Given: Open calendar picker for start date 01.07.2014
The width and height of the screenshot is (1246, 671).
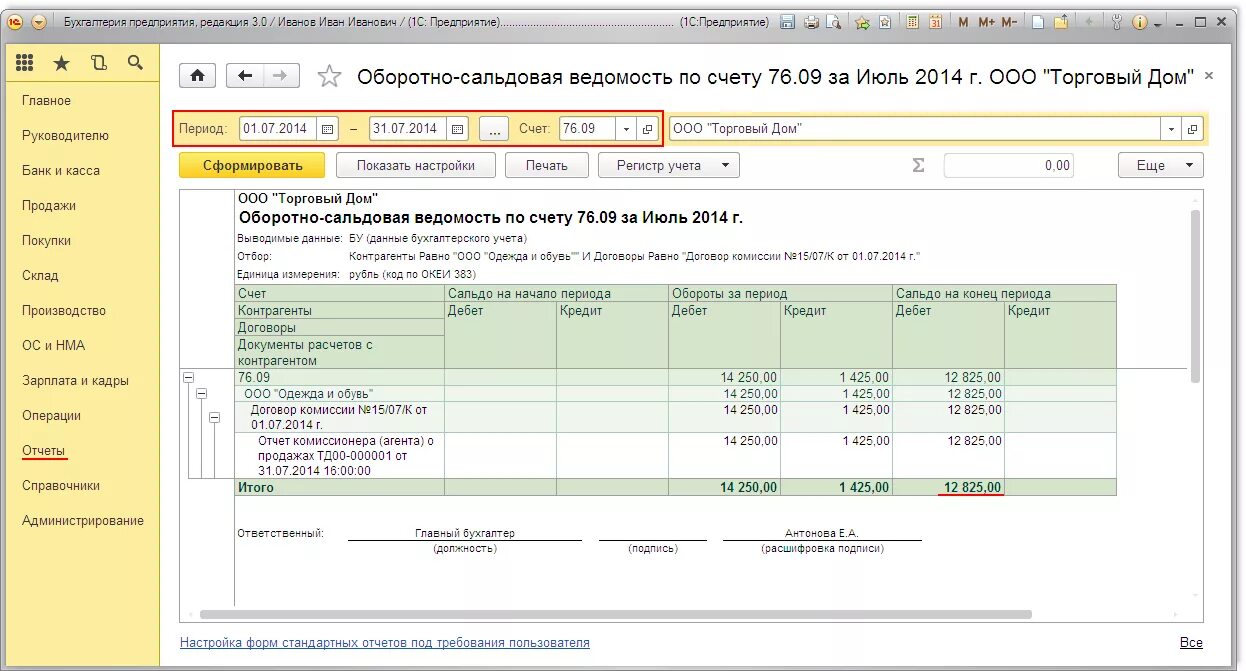Looking at the screenshot, I should tap(328, 129).
